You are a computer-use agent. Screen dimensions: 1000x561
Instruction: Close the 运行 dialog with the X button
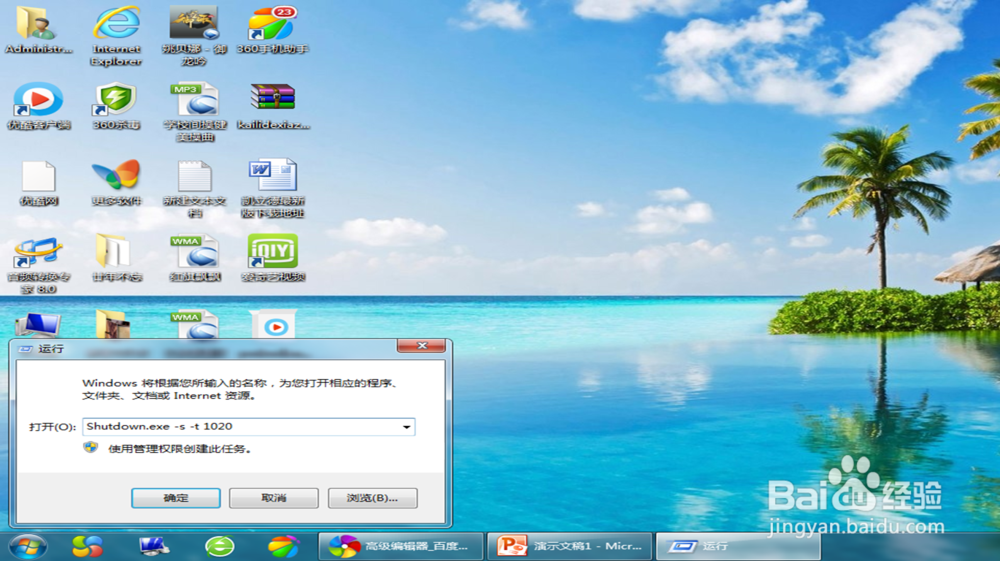click(x=422, y=346)
